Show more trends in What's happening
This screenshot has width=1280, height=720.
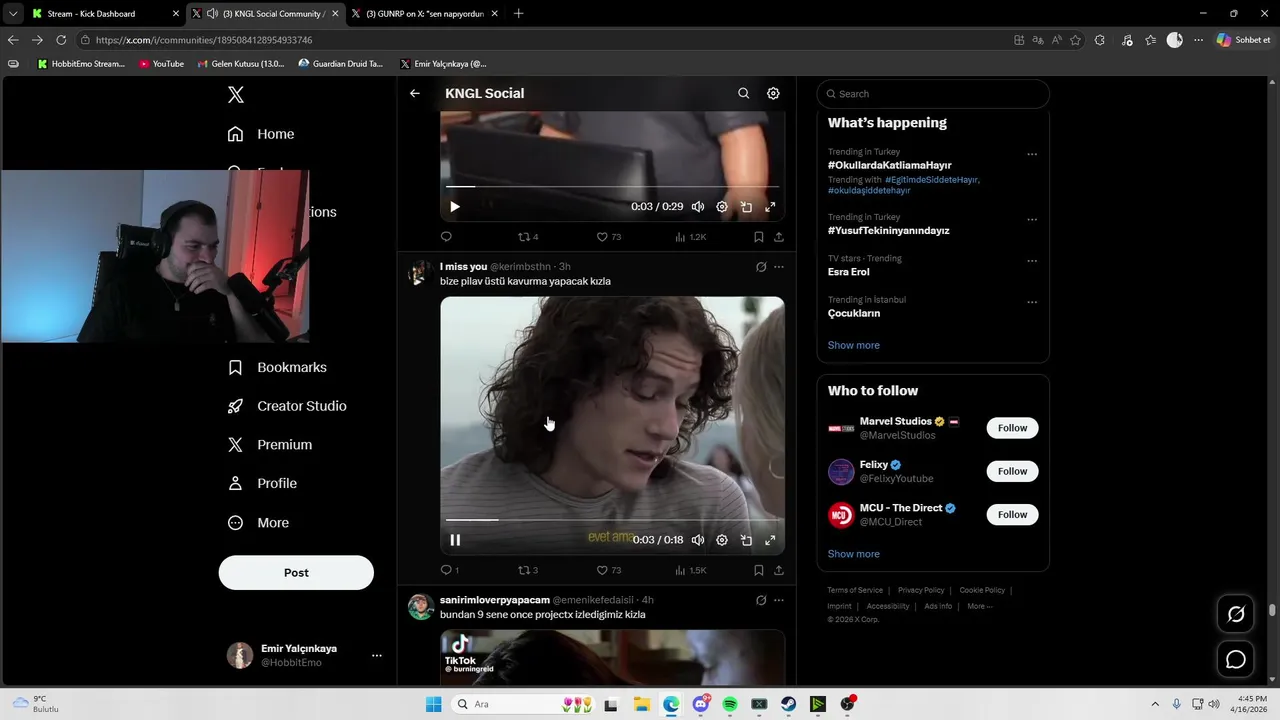pos(854,345)
